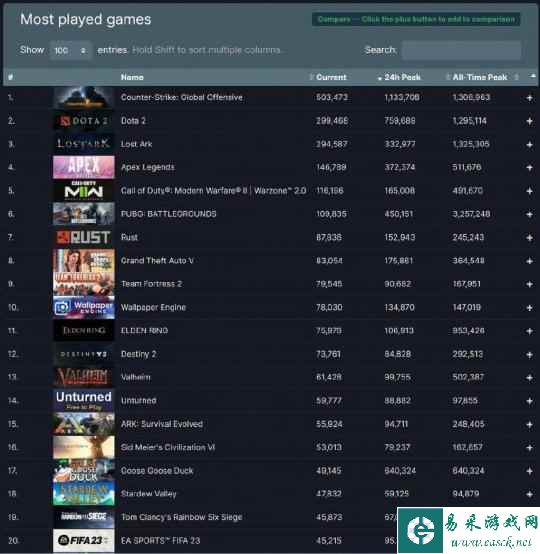Click plus icon in Stardew Valley row

point(529,494)
